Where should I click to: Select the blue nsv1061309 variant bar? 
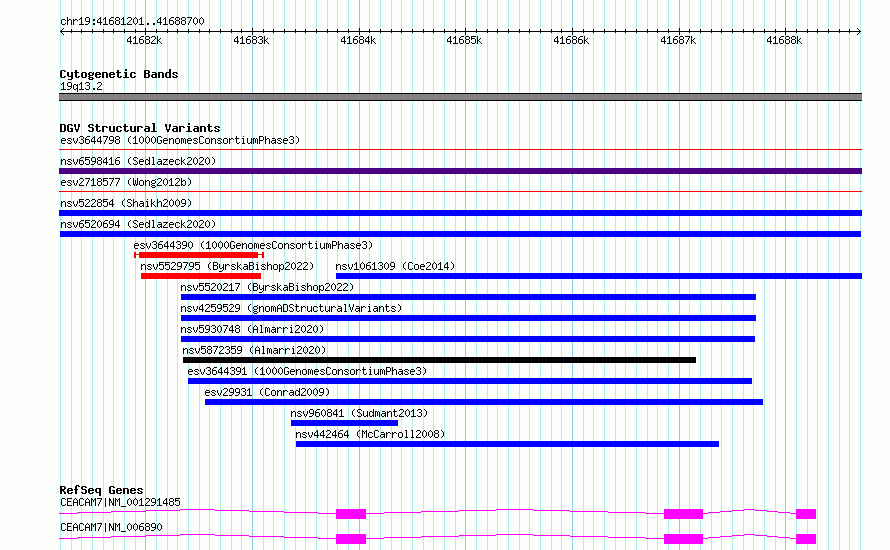pyautogui.click(x=599, y=276)
